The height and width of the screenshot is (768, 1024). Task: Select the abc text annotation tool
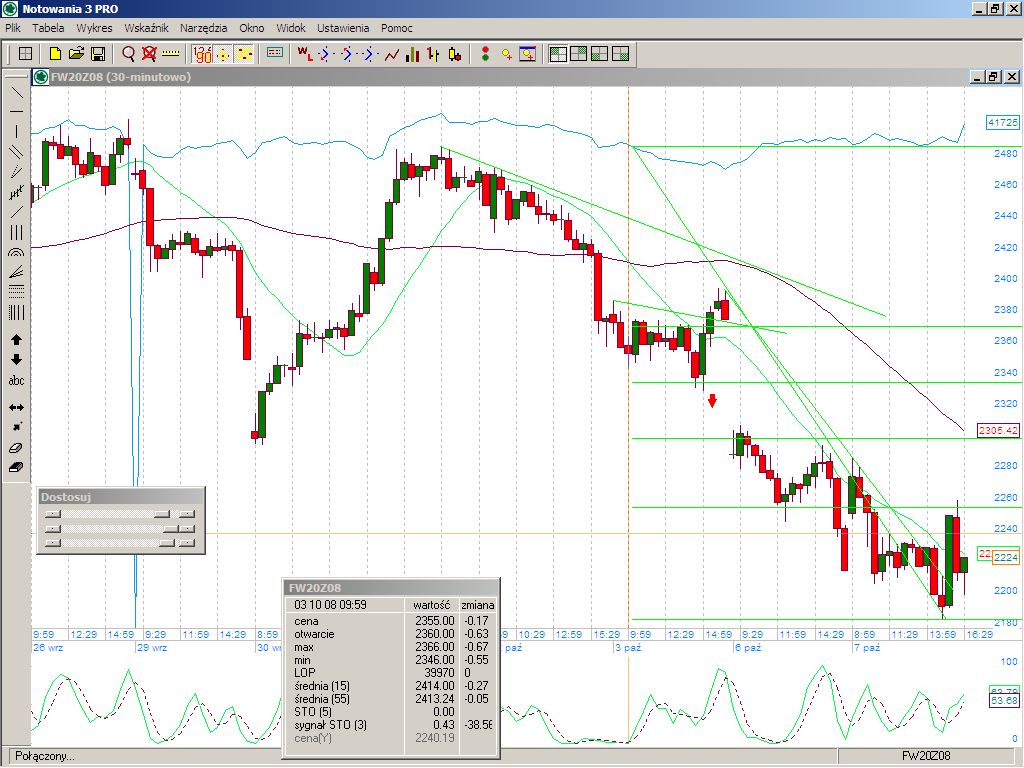pos(16,380)
